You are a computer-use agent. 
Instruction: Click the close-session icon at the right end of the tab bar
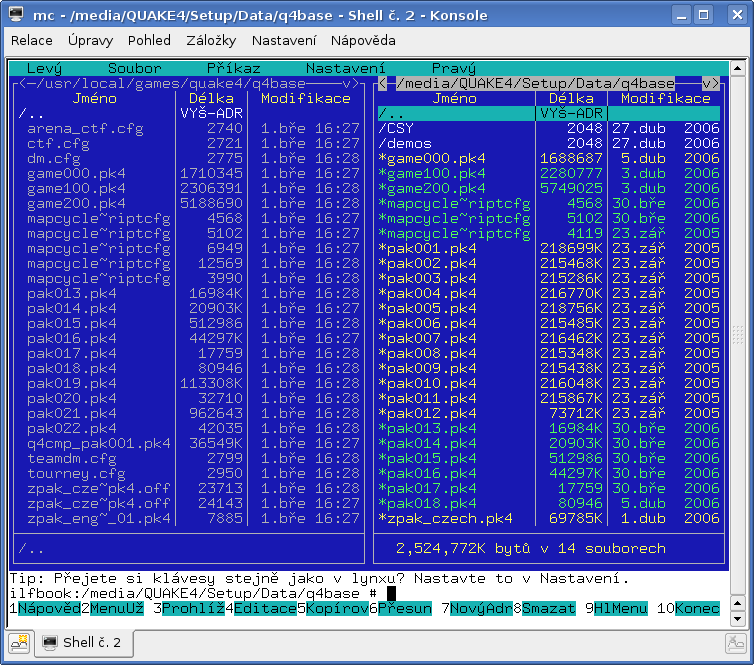736,643
